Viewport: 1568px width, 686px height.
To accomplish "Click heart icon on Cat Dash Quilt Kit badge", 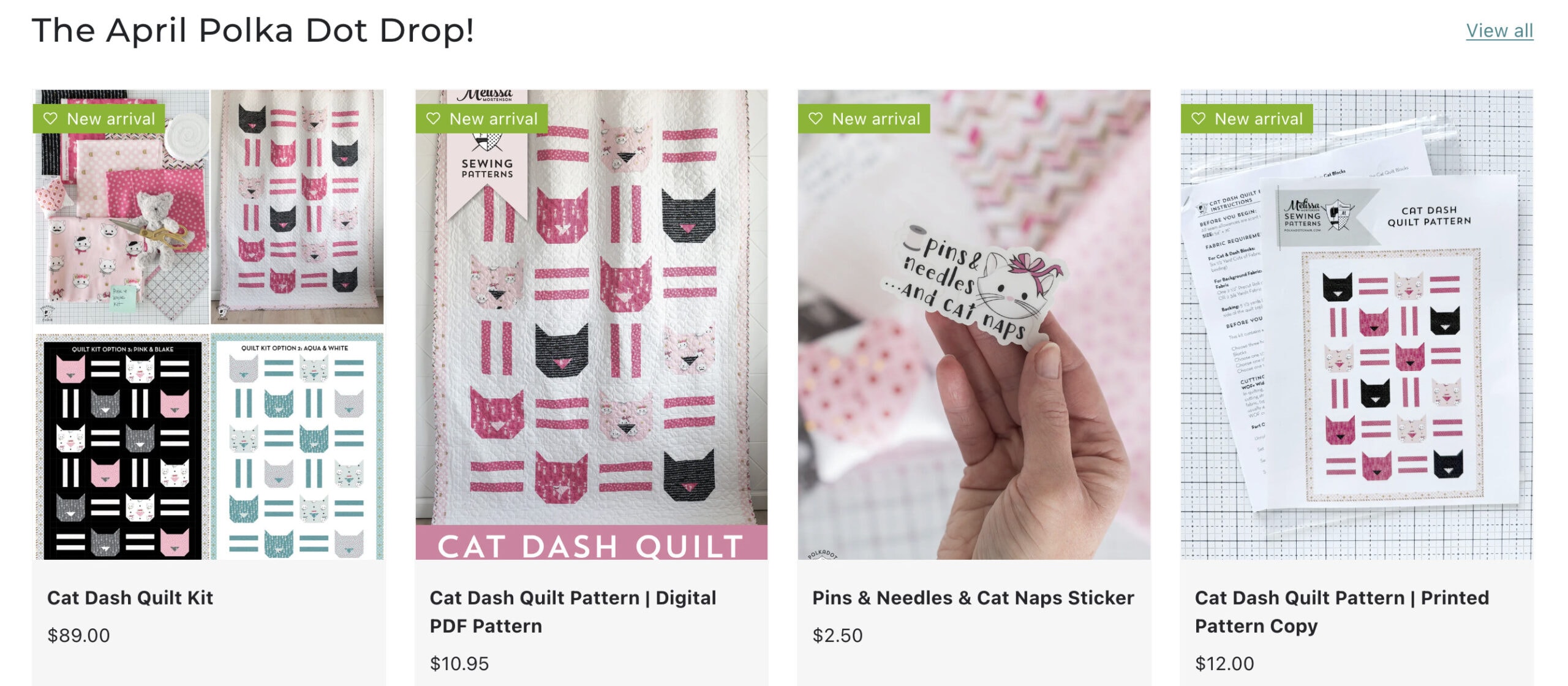I will point(50,118).
